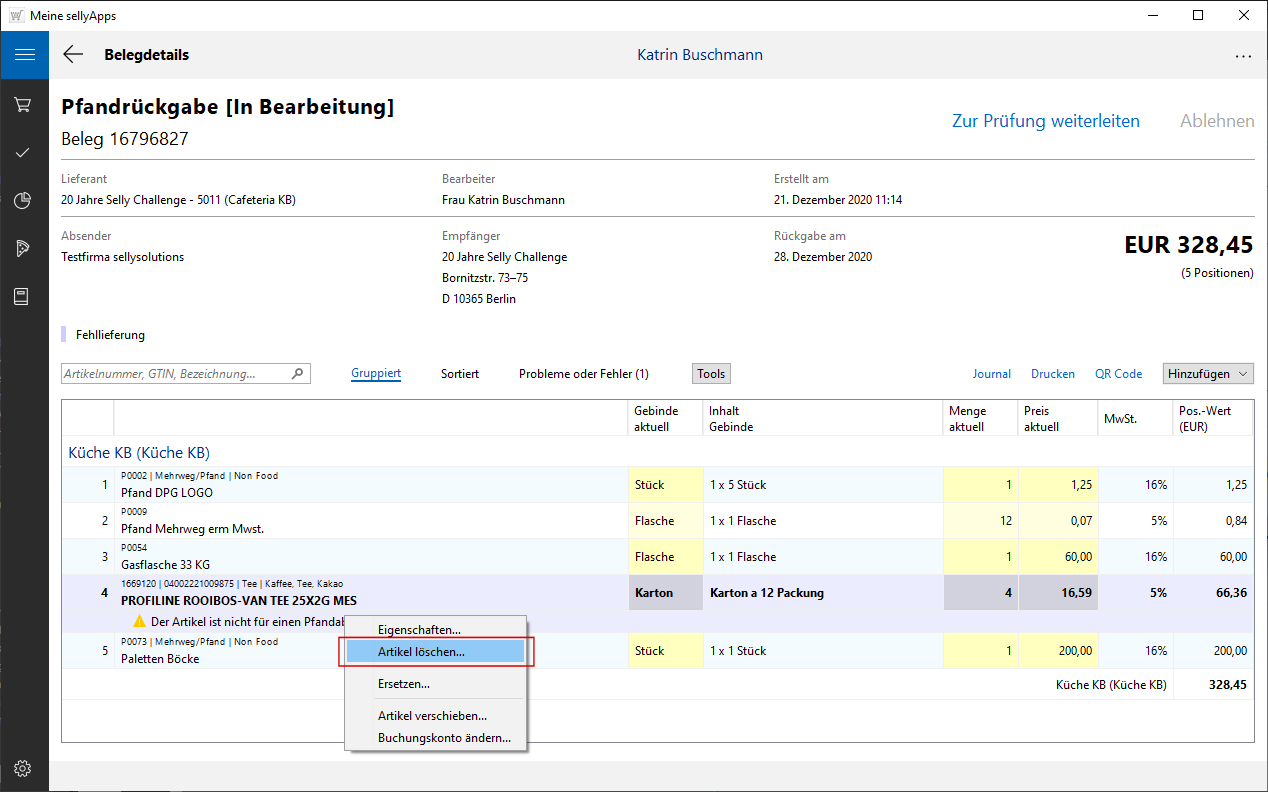Open the shopping cart sidebar icon
Viewport: 1268px width, 792px height.
click(x=24, y=105)
